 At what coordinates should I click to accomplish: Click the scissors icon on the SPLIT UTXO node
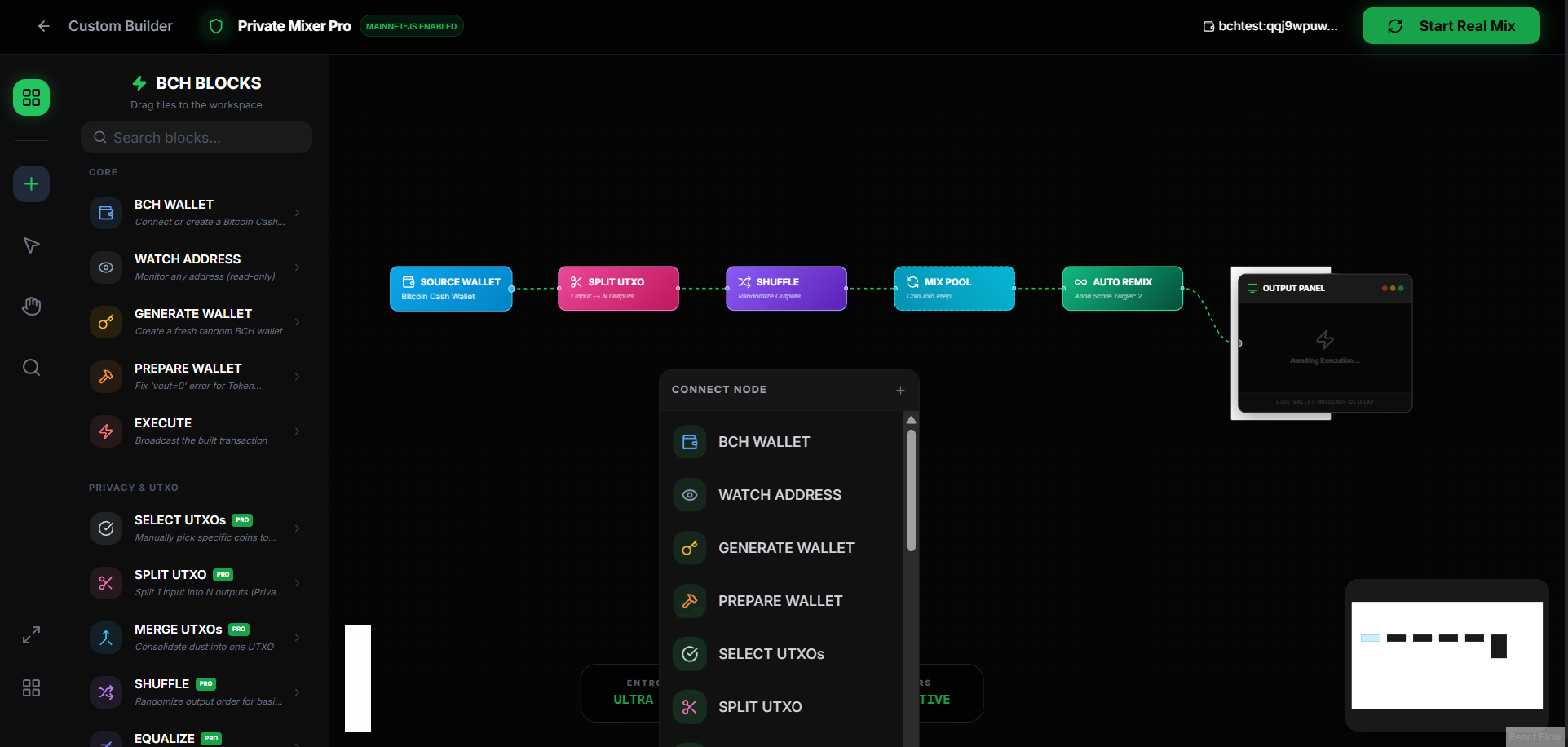pos(576,281)
